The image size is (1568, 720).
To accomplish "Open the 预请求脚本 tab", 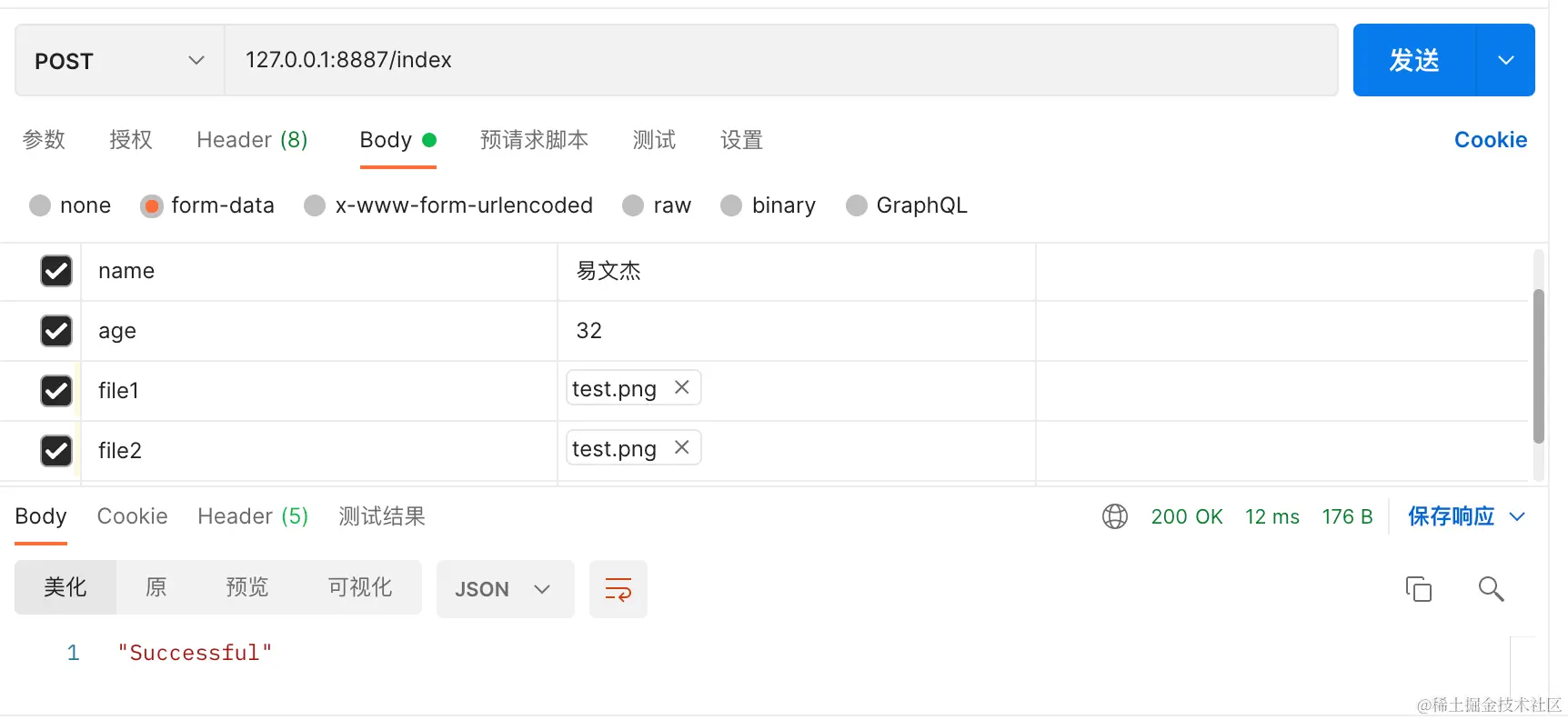I will pos(534,140).
